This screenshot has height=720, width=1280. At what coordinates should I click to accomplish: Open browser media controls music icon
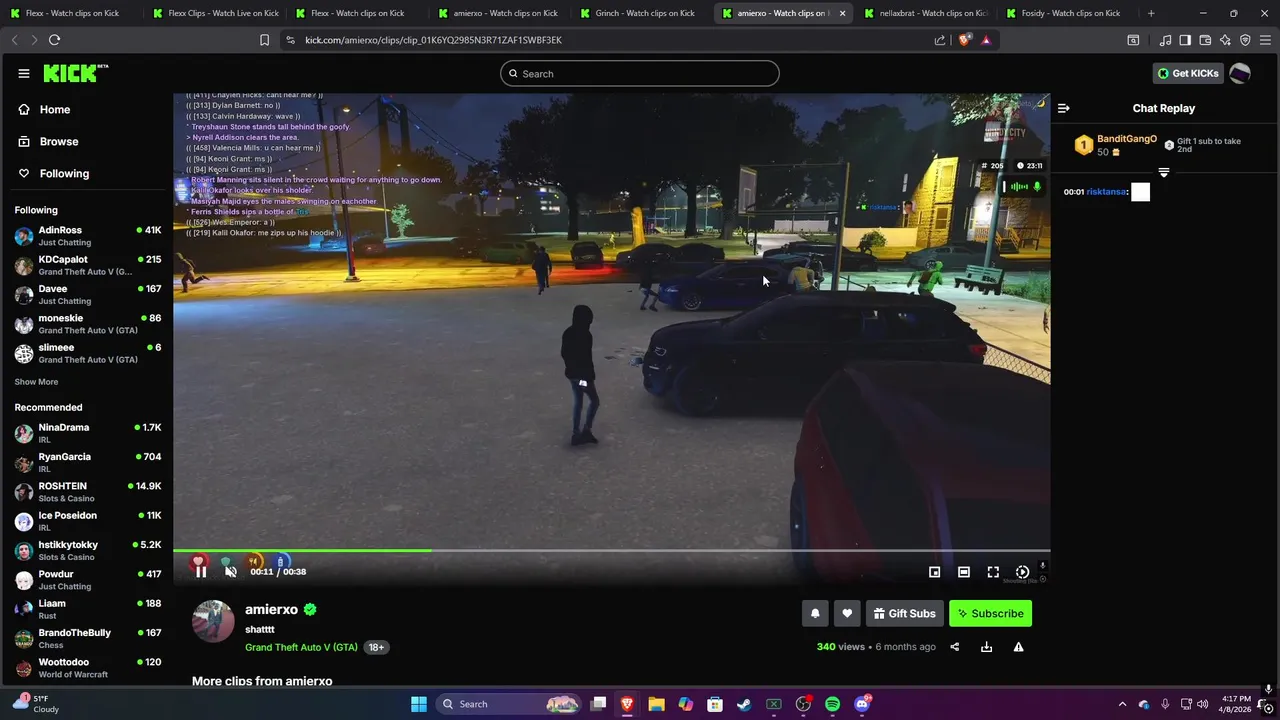(x=1165, y=40)
